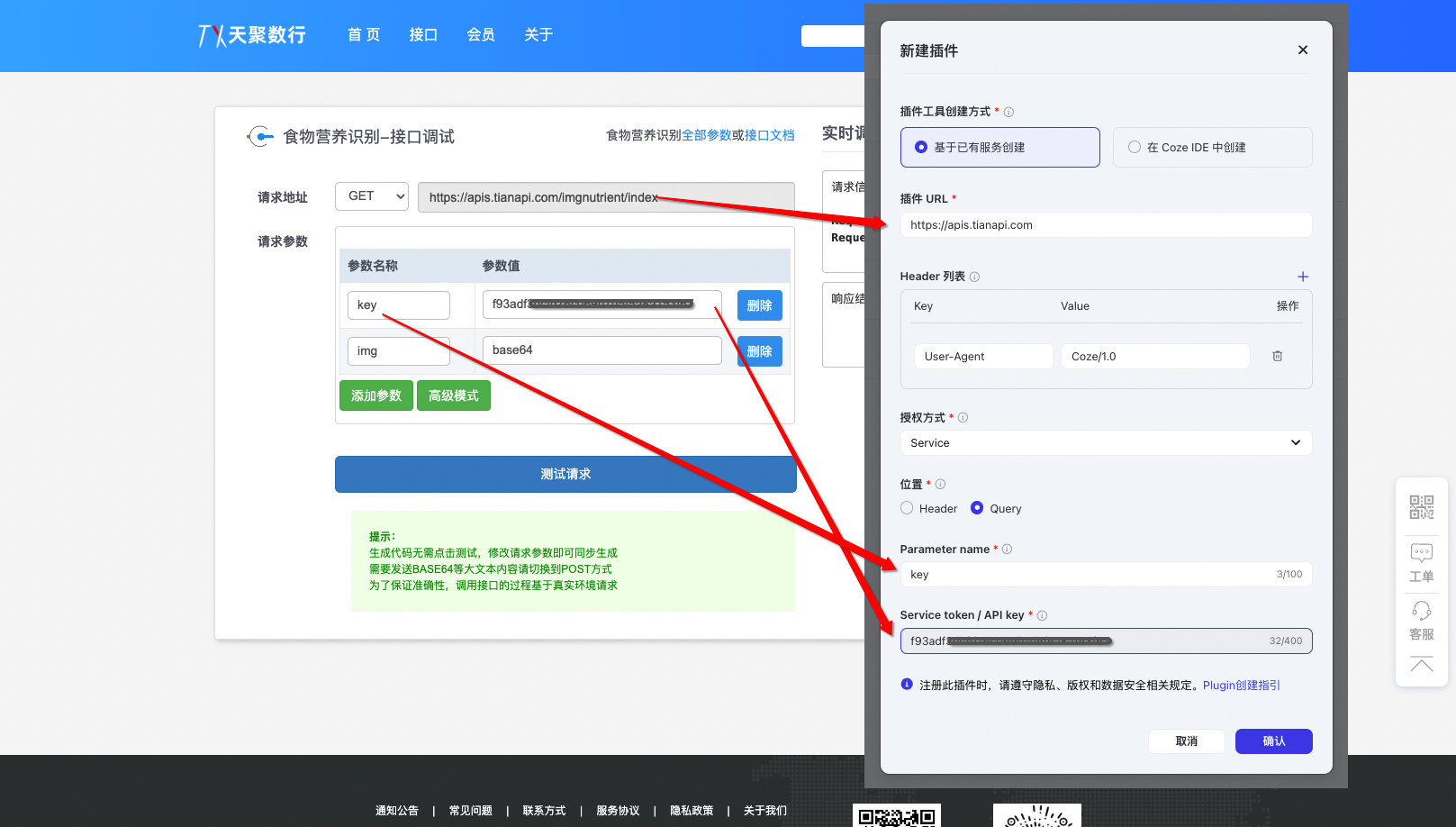Focus the Coze/1.0 value field
Viewport: 1456px width, 827px height.
click(x=1154, y=356)
